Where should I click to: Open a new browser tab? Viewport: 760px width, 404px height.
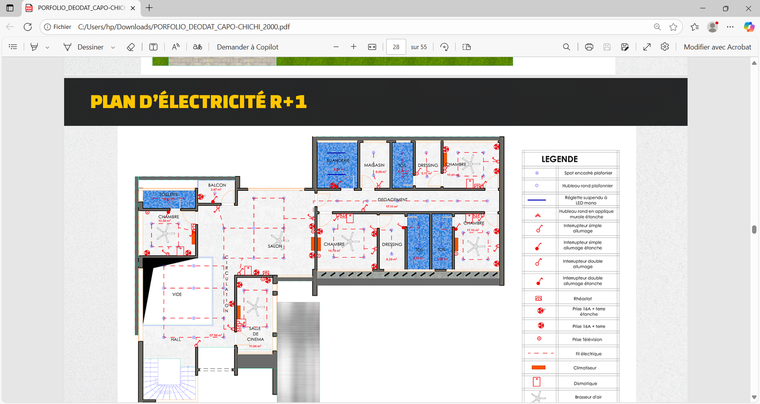(149, 8)
